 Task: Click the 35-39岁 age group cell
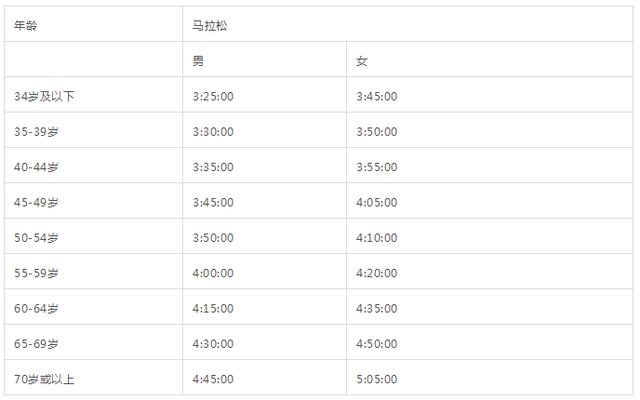pyautogui.click(x=36, y=131)
